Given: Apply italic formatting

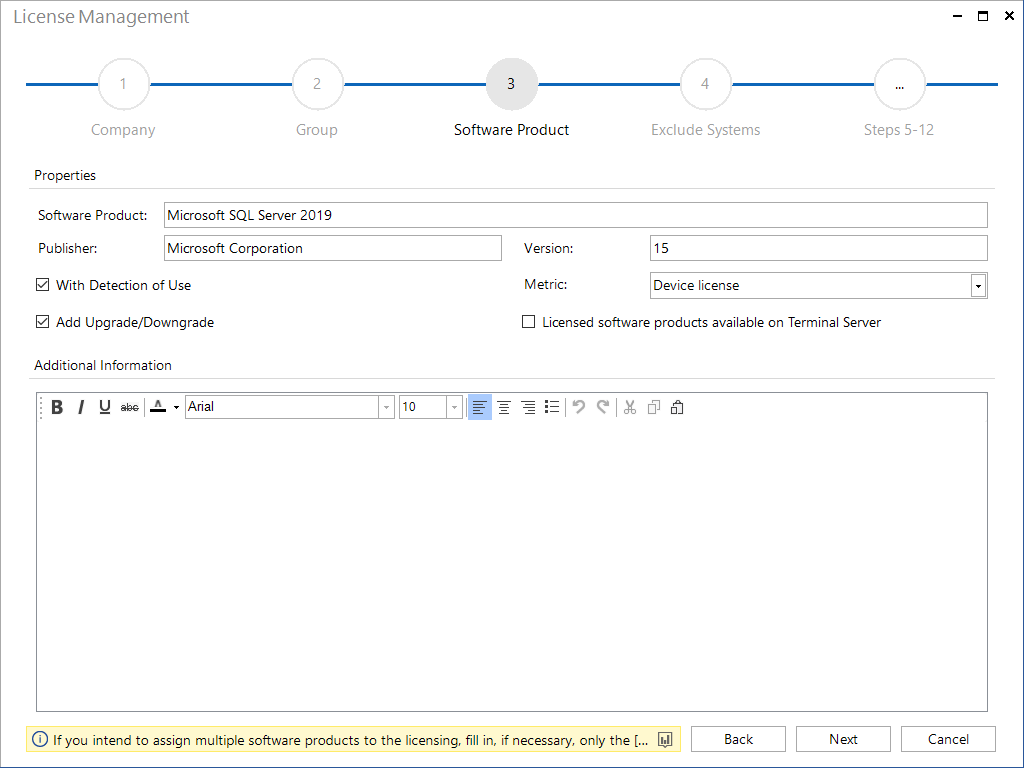Looking at the screenshot, I should (81, 408).
